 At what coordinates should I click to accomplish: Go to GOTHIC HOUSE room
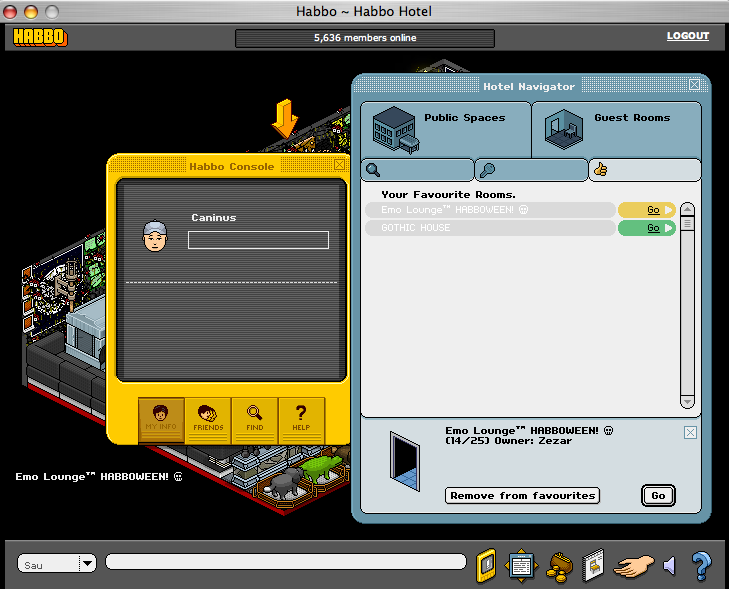[x=646, y=228]
